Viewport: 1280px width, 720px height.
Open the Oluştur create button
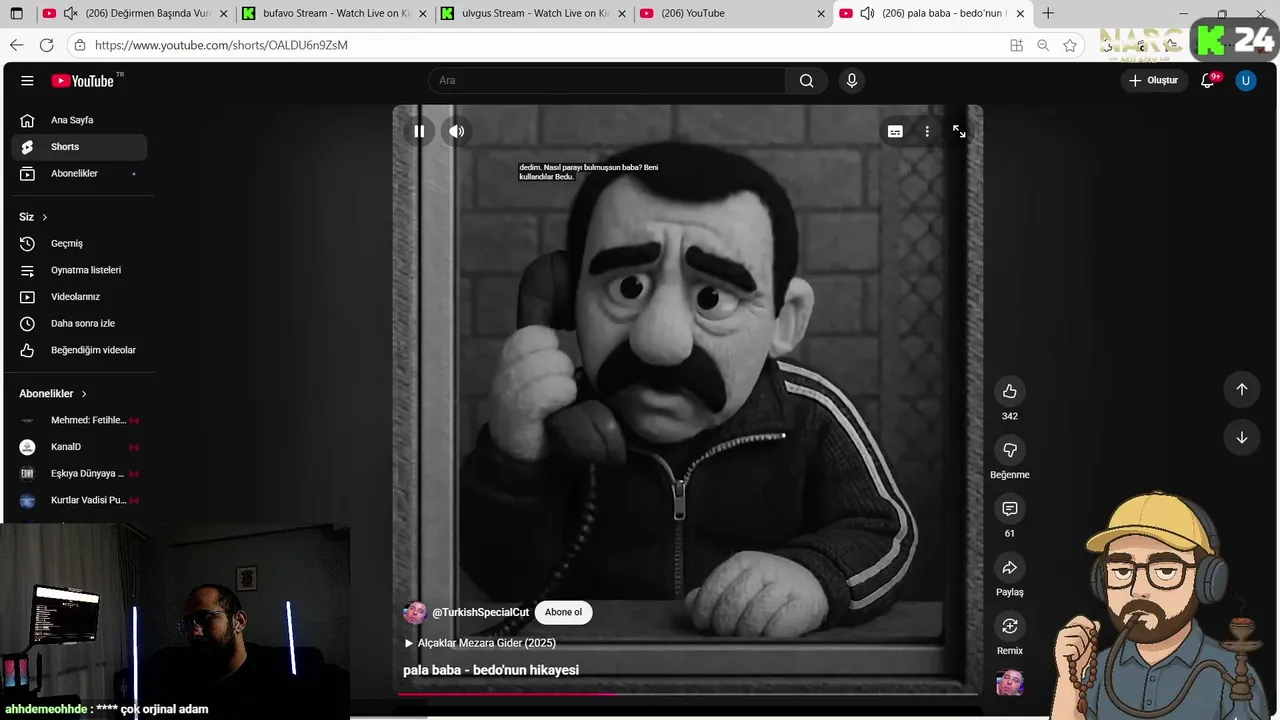tap(1153, 81)
